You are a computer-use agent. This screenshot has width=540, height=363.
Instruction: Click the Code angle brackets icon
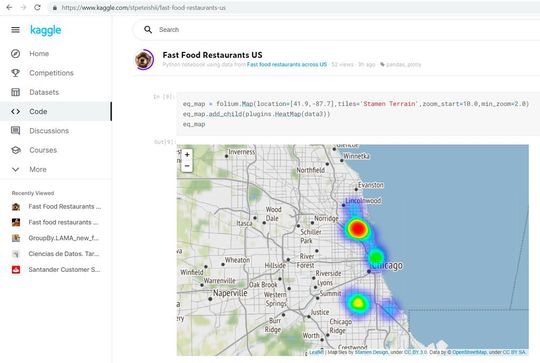(15, 112)
